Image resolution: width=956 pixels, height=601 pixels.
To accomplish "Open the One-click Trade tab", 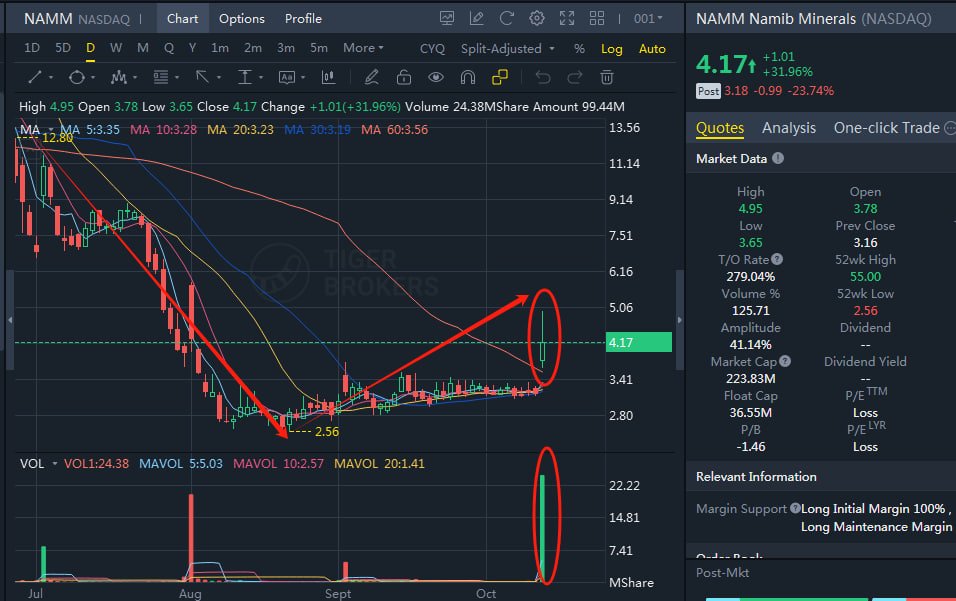I will [x=886, y=128].
